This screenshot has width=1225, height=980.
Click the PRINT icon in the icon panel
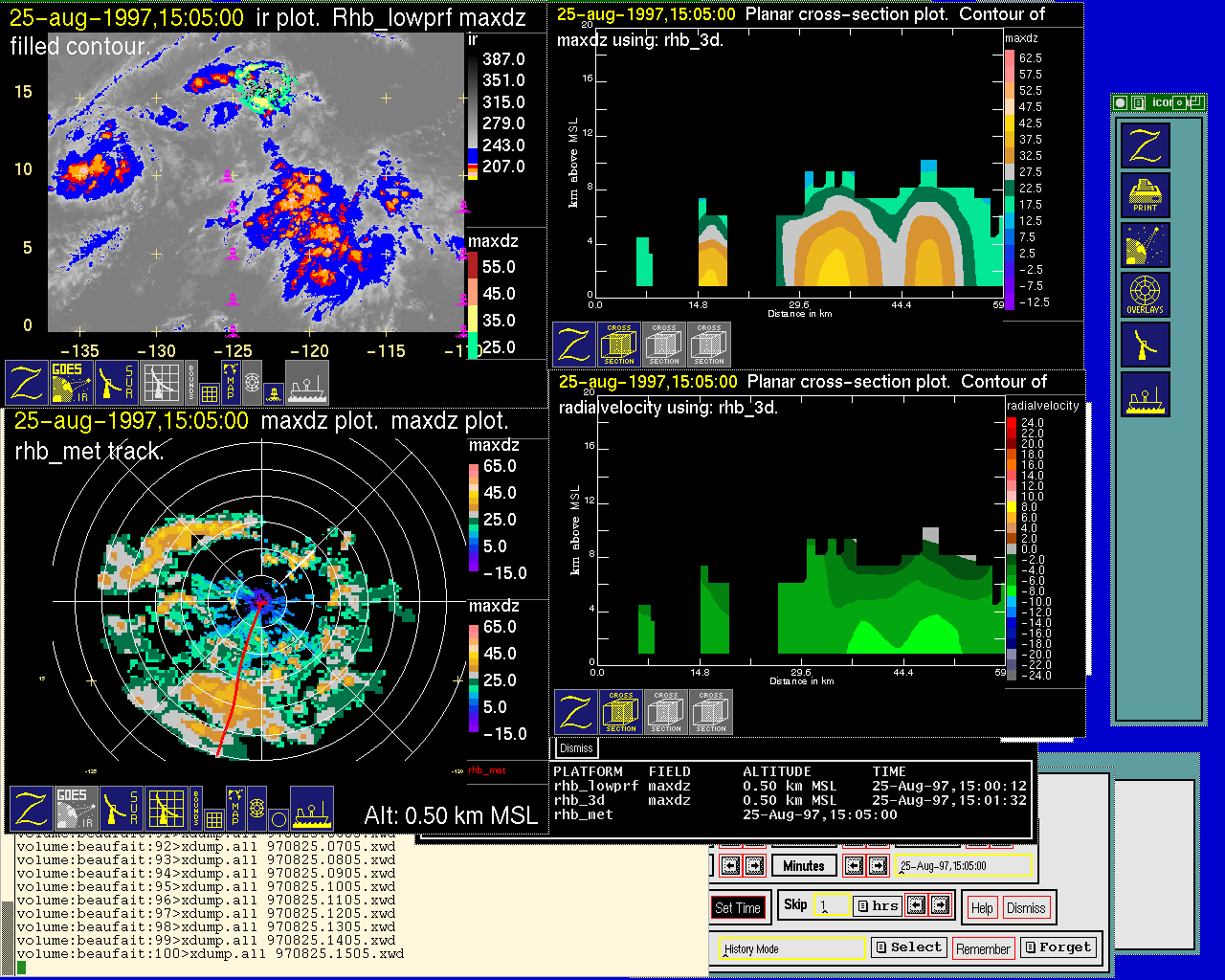click(1145, 195)
